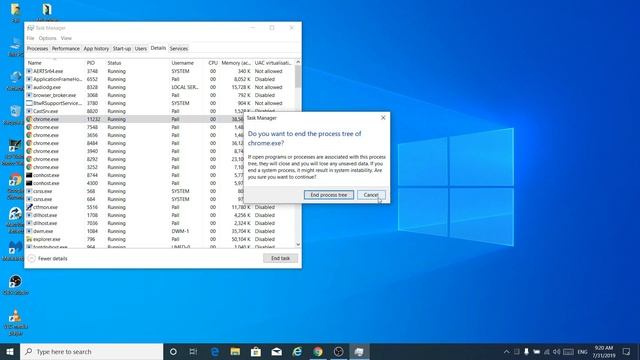Select the BtwRSupportService process row
Screen dimensions: 640x360
(x=160, y=103)
